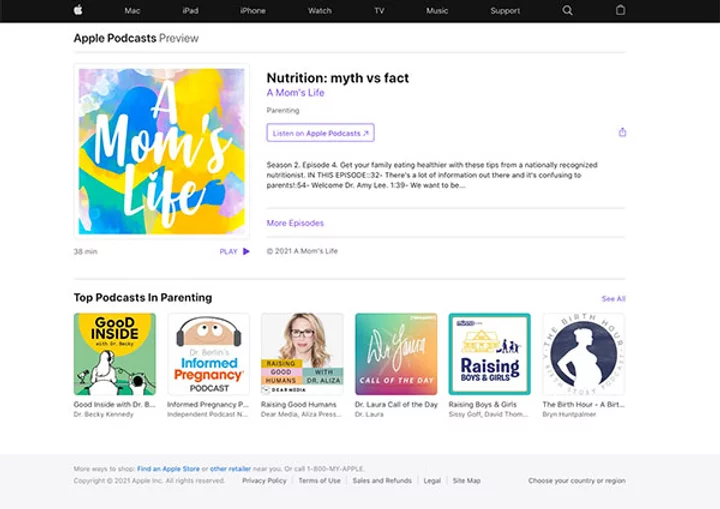Click Choose your country or region

[x=577, y=481]
